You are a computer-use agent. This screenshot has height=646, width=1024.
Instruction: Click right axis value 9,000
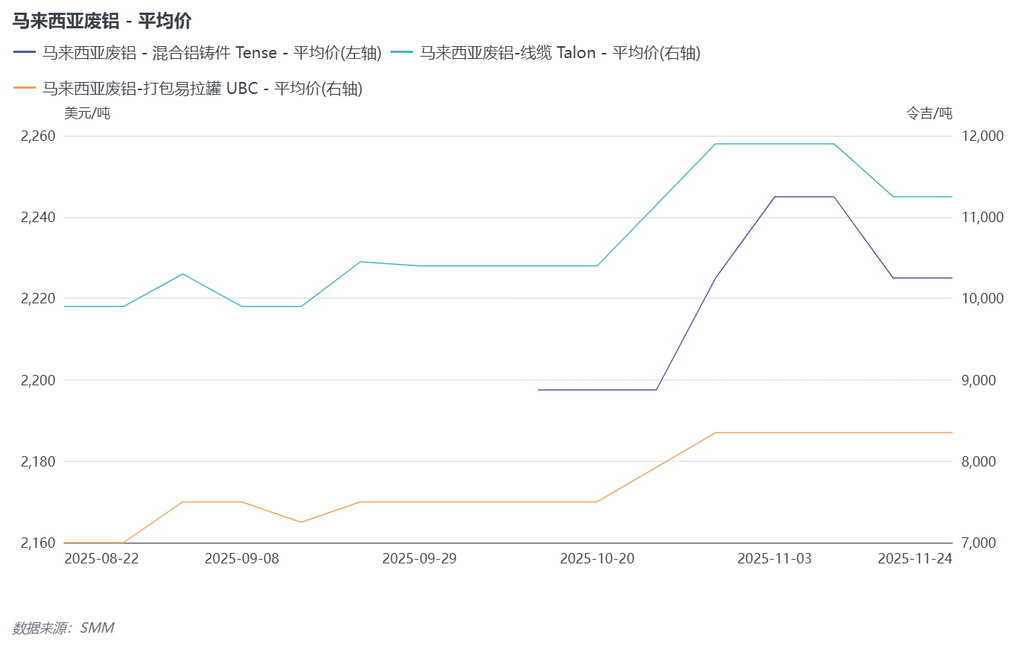pyautogui.click(x=979, y=380)
